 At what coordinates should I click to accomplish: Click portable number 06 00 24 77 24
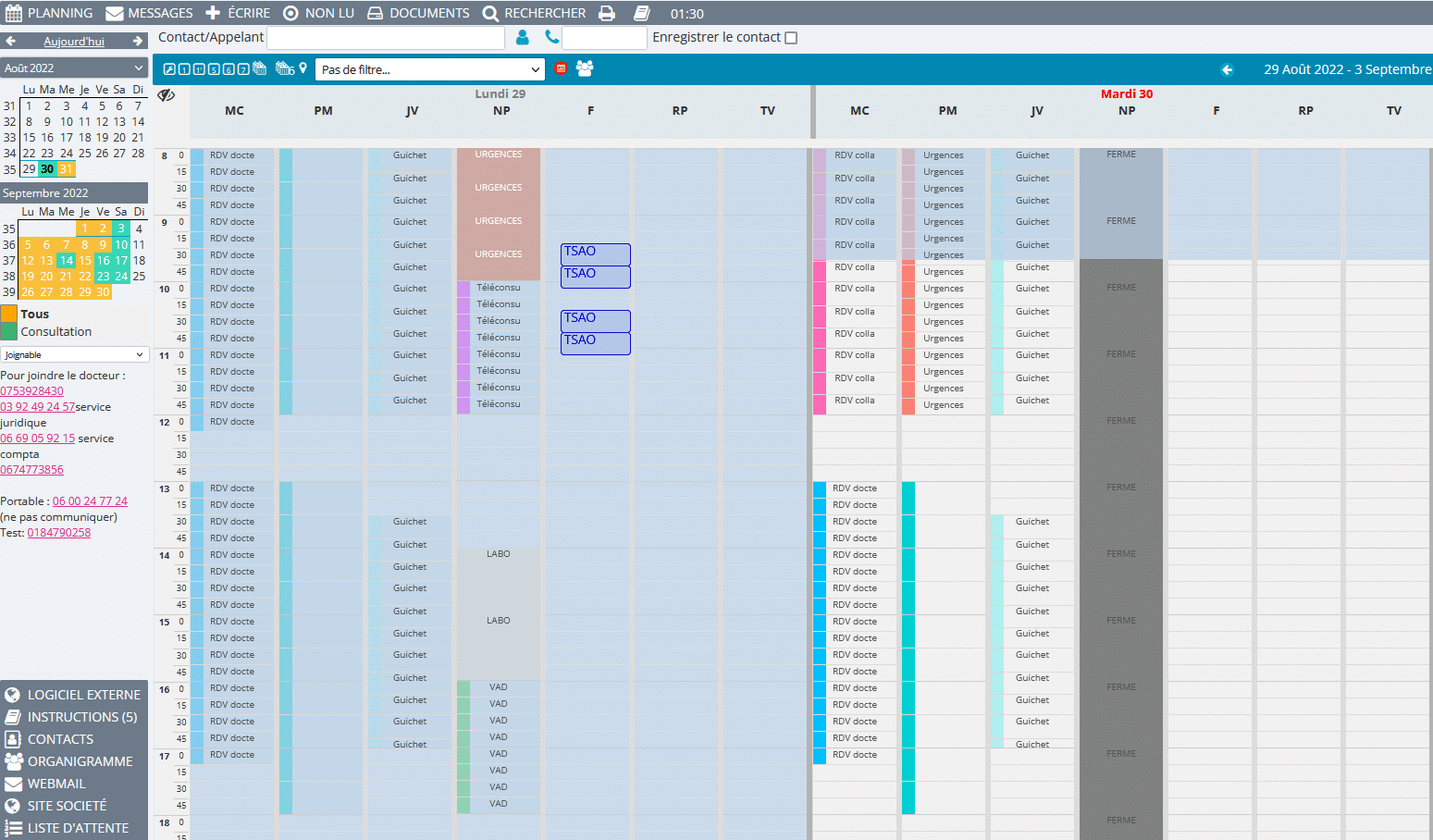pyautogui.click(x=90, y=501)
